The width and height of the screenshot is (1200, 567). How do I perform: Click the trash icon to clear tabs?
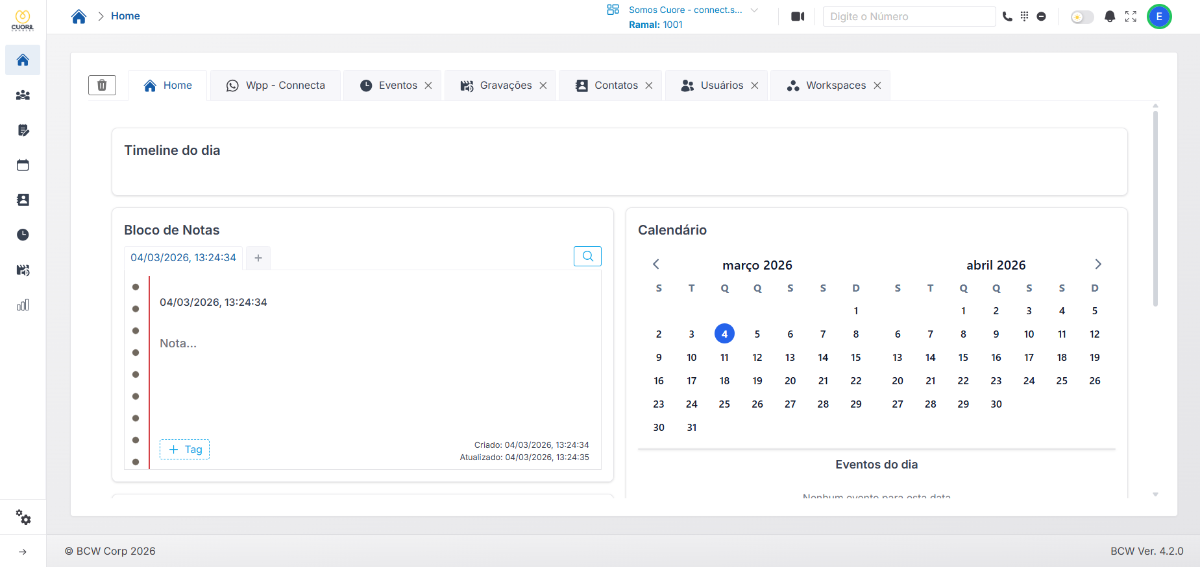[x=102, y=85]
